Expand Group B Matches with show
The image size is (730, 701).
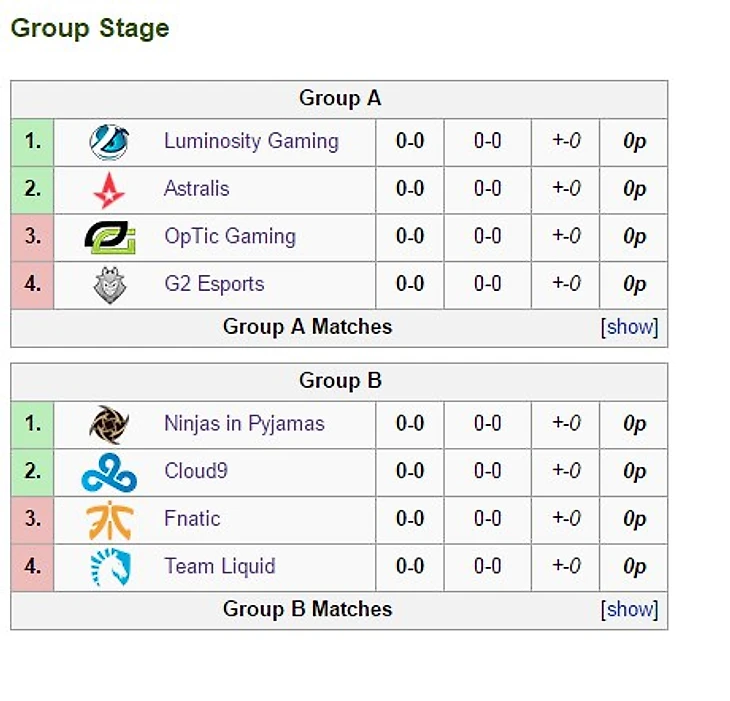[x=629, y=609]
